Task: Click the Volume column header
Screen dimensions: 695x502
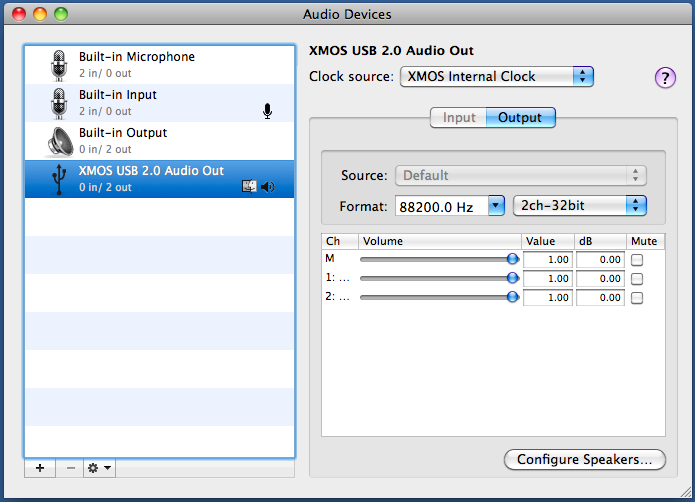Action: [x=440, y=241]
